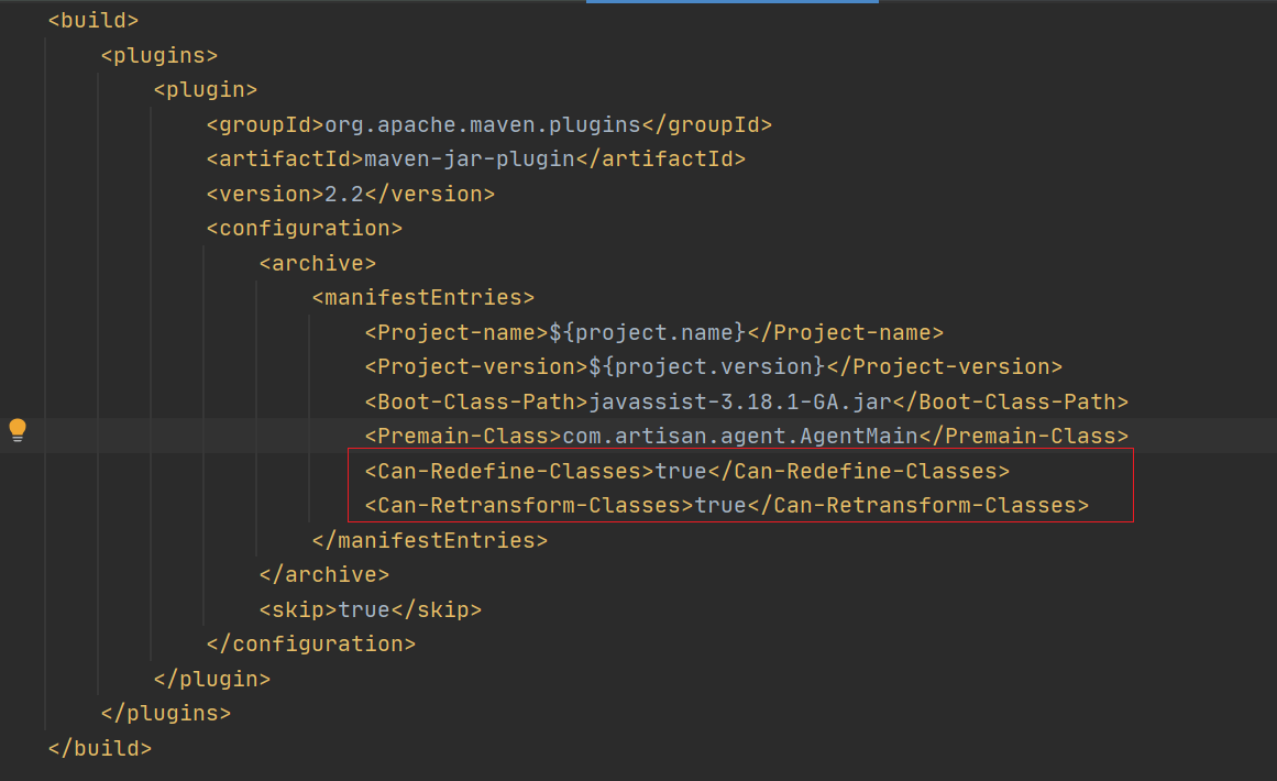
Task: Click the artifactId maven-jar-plugin line
Action: [476, 158]
